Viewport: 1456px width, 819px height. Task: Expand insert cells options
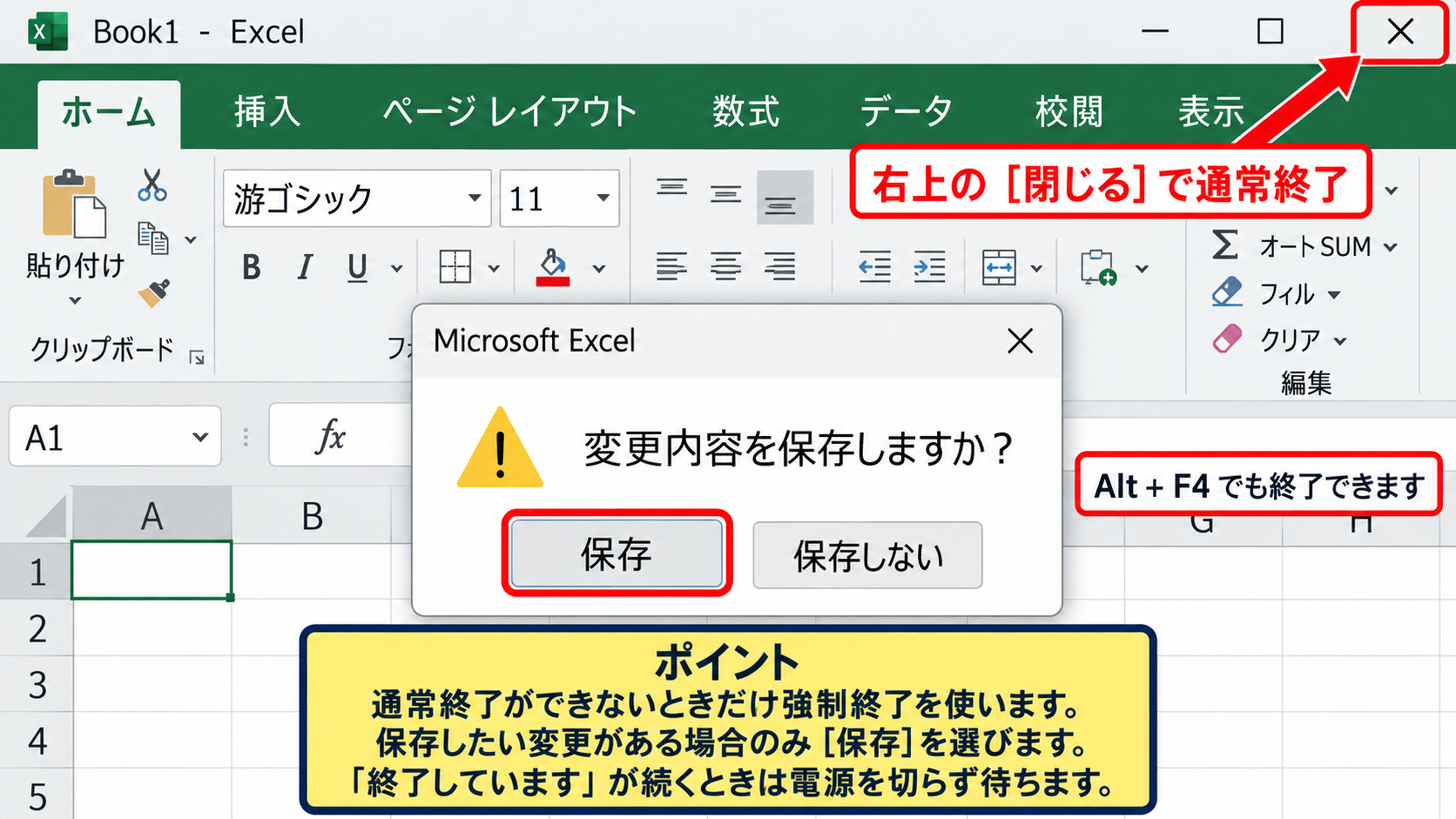(x=1142, y=269)
